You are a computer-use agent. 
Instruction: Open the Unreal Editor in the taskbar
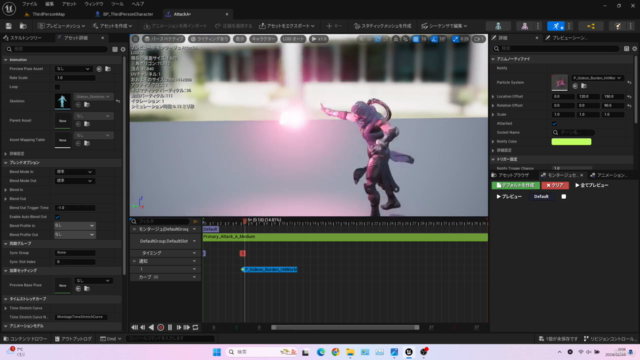point(409,352)
